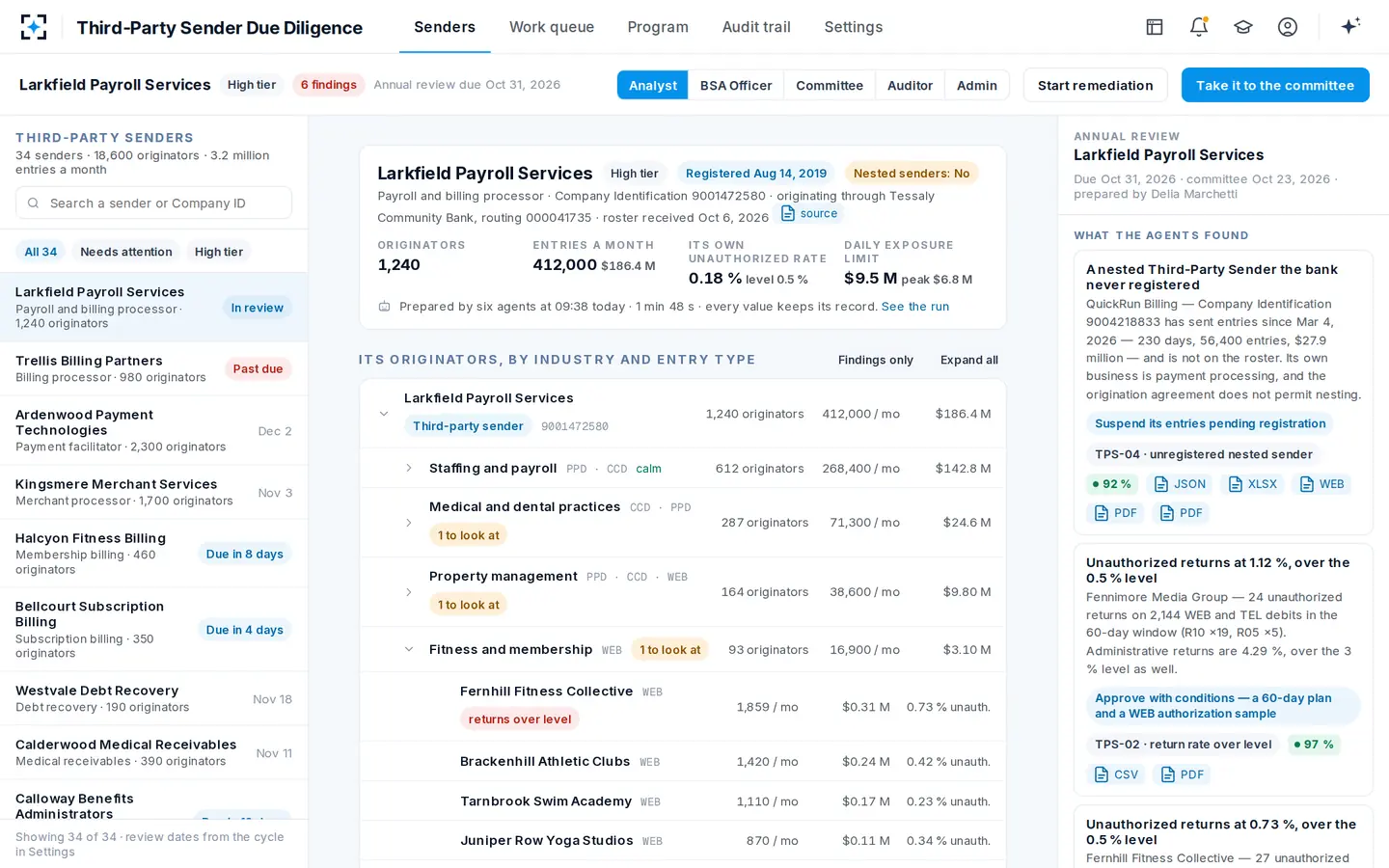The width and height of the screenshot is (1389, 868).
Task: Open notifications bell
Action: point(1199,27)
